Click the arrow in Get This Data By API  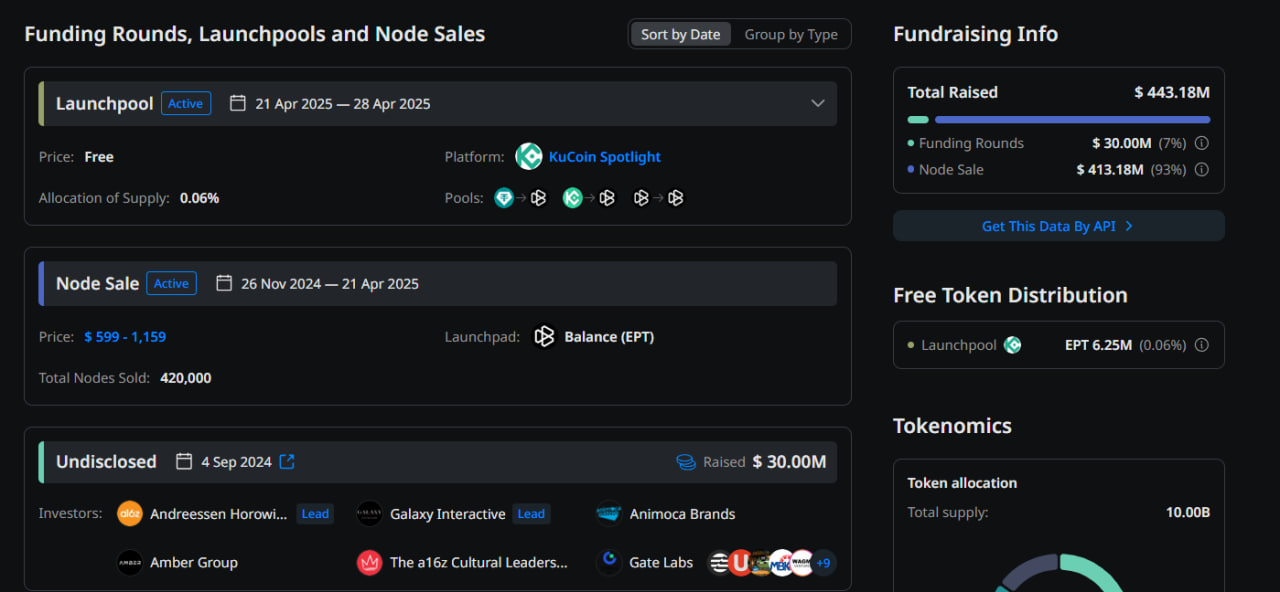(1129, 226)
